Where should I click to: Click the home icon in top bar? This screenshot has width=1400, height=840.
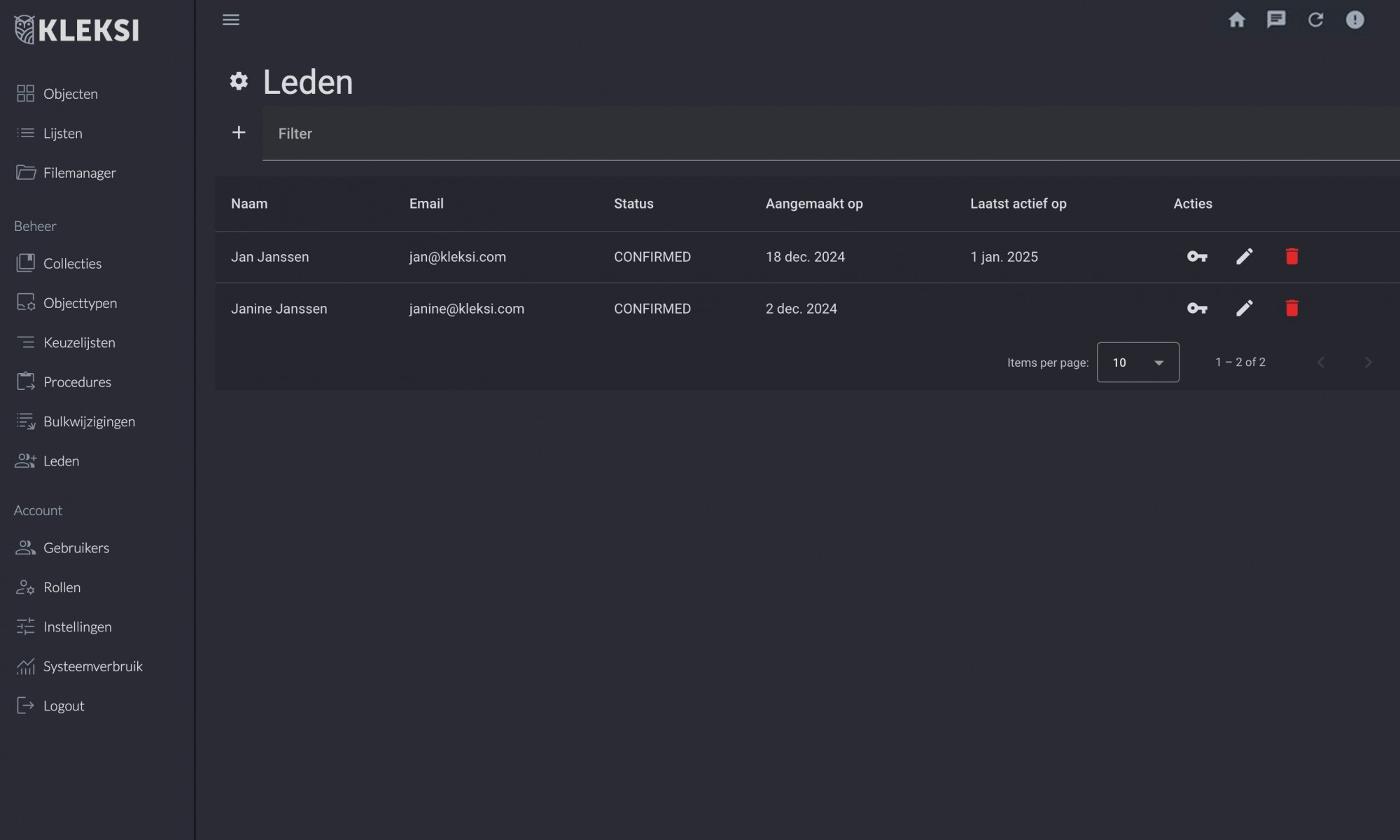point(1237,20)
